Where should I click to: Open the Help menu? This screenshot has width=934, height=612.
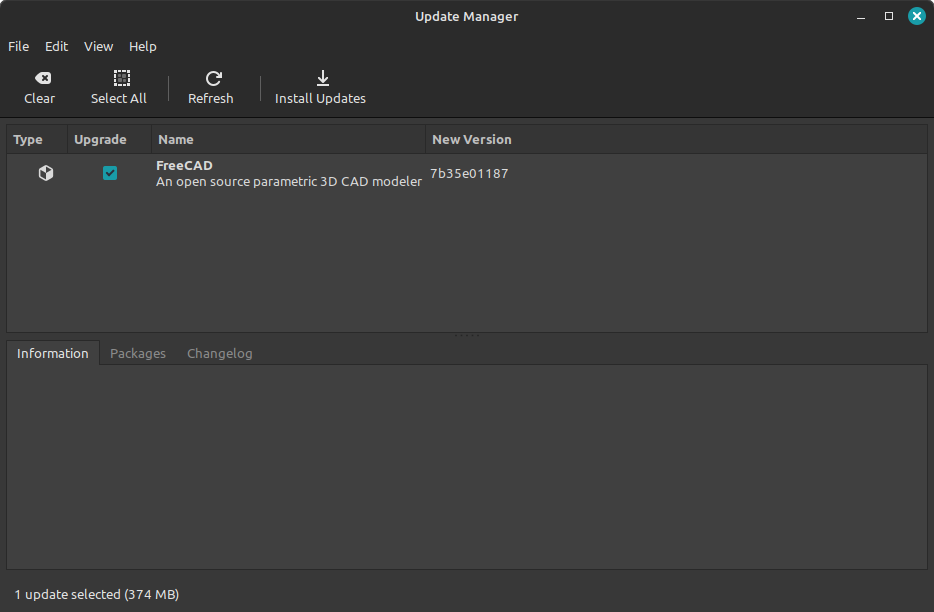point(143,46)
